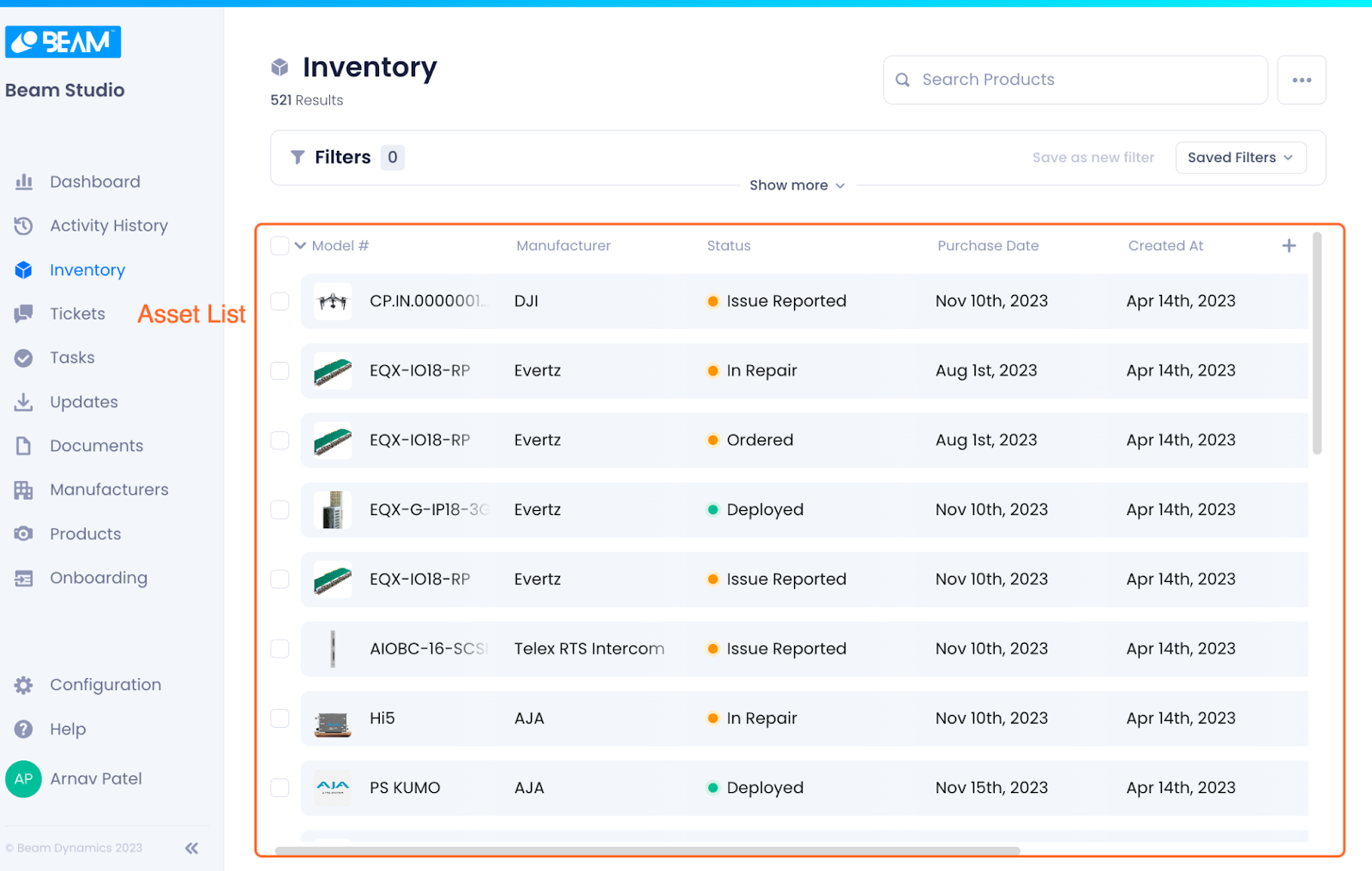The height and width of the screenshot is (871, 1372).
Task: Click the BEAM logo
Action: [x=63, y=41]
